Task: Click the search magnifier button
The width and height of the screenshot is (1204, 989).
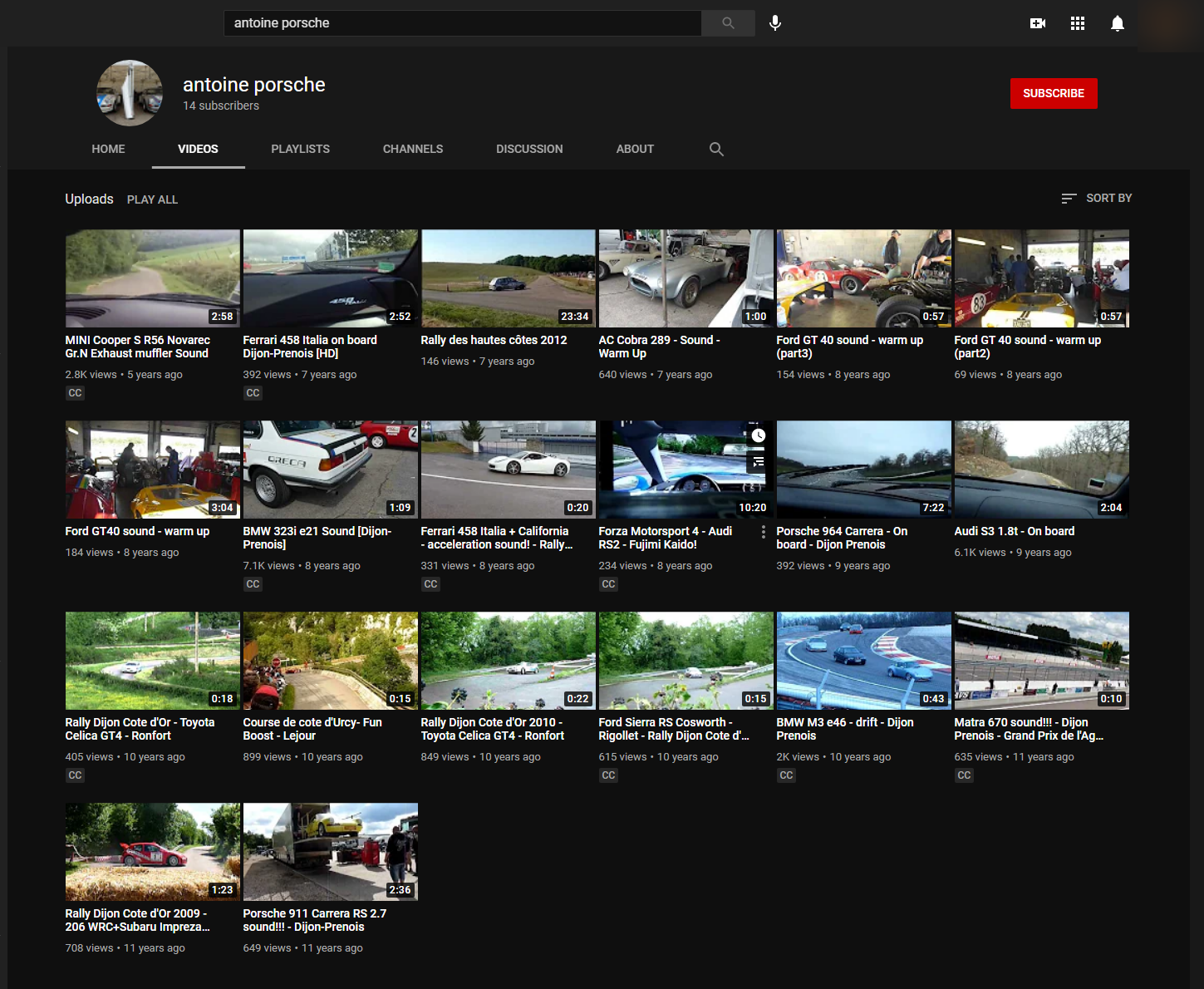Action: tap(728, 23)
